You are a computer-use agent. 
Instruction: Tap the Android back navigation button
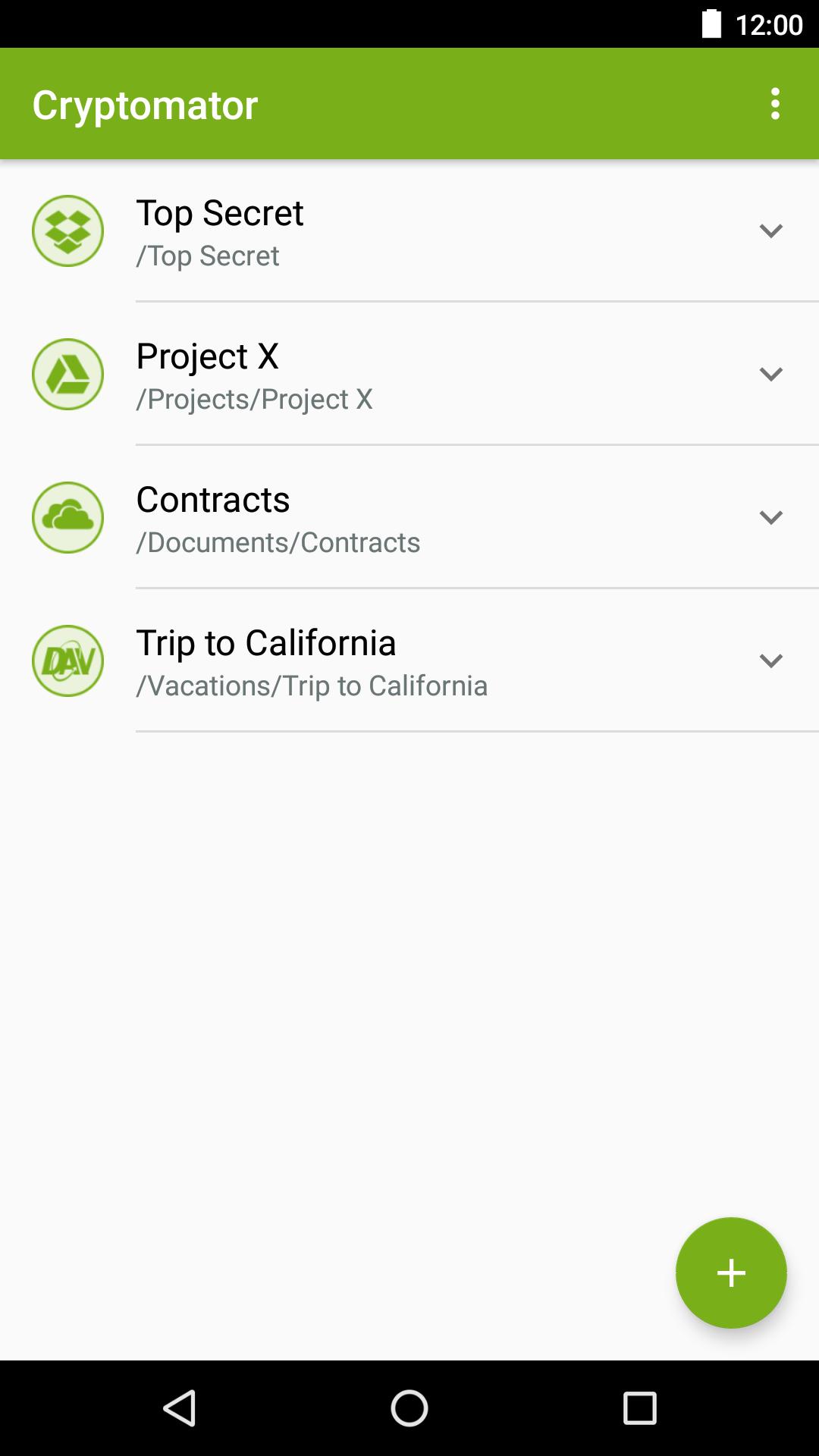pos(180,1408)
